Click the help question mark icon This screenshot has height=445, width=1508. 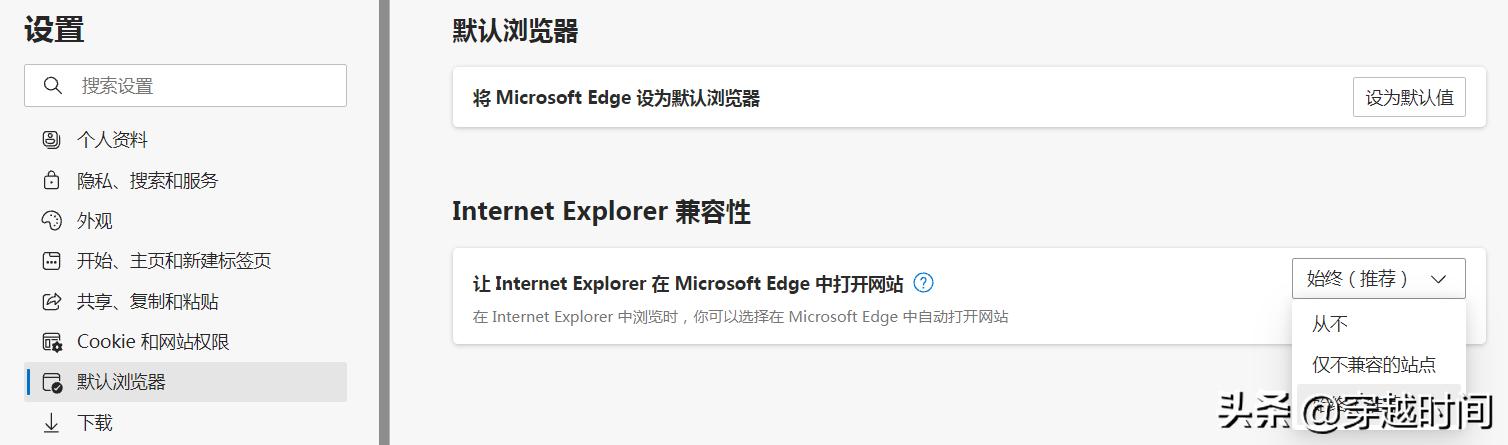point(924,283)
